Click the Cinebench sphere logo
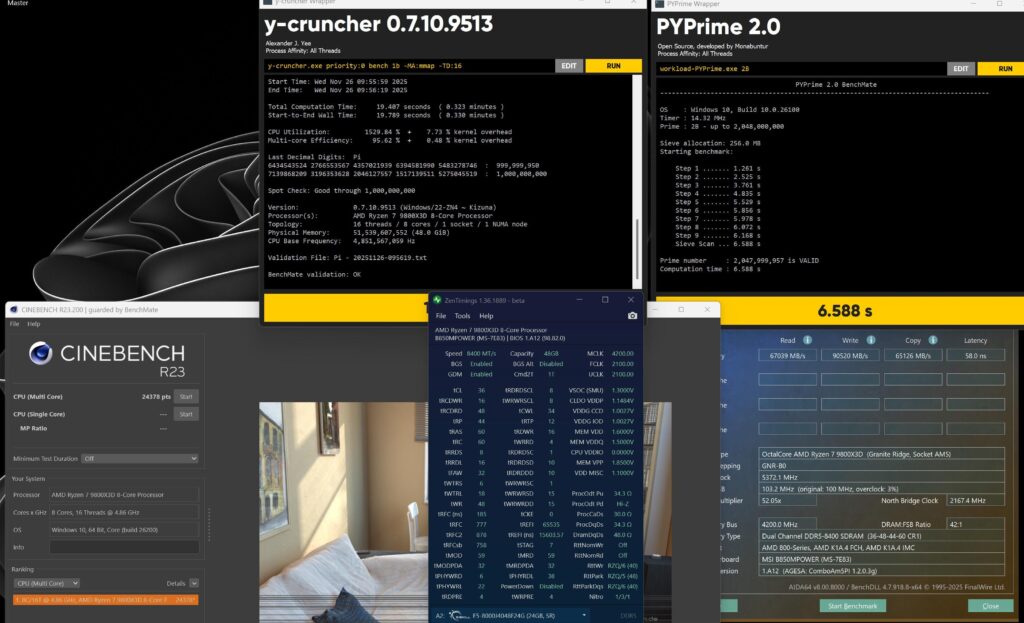 pyautogui.click(x=40, y=353)
